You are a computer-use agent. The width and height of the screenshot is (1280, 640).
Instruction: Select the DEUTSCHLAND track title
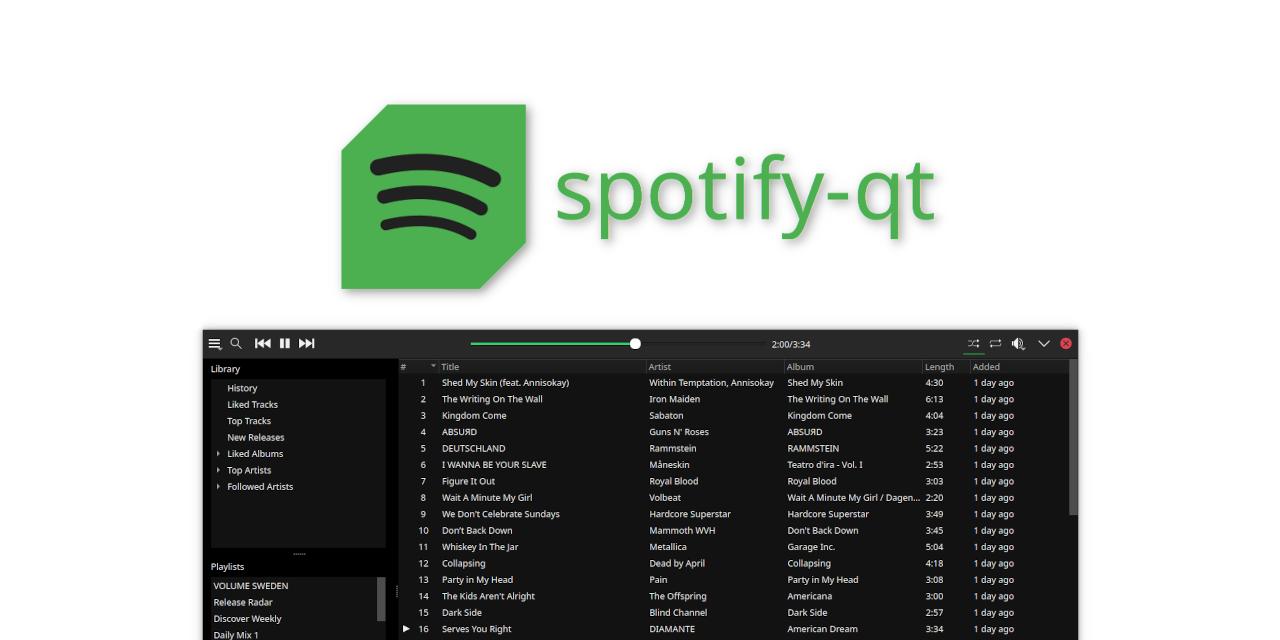coord(474,449)
